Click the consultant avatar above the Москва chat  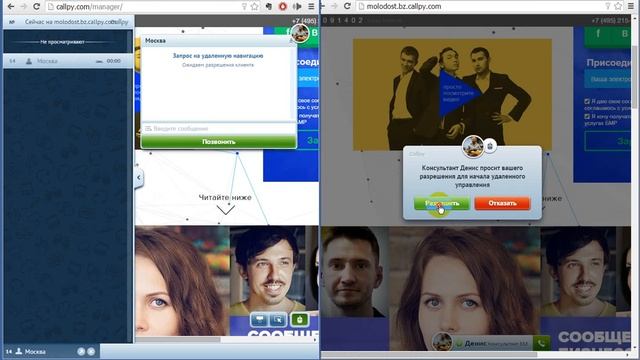(x=300, y=33)
